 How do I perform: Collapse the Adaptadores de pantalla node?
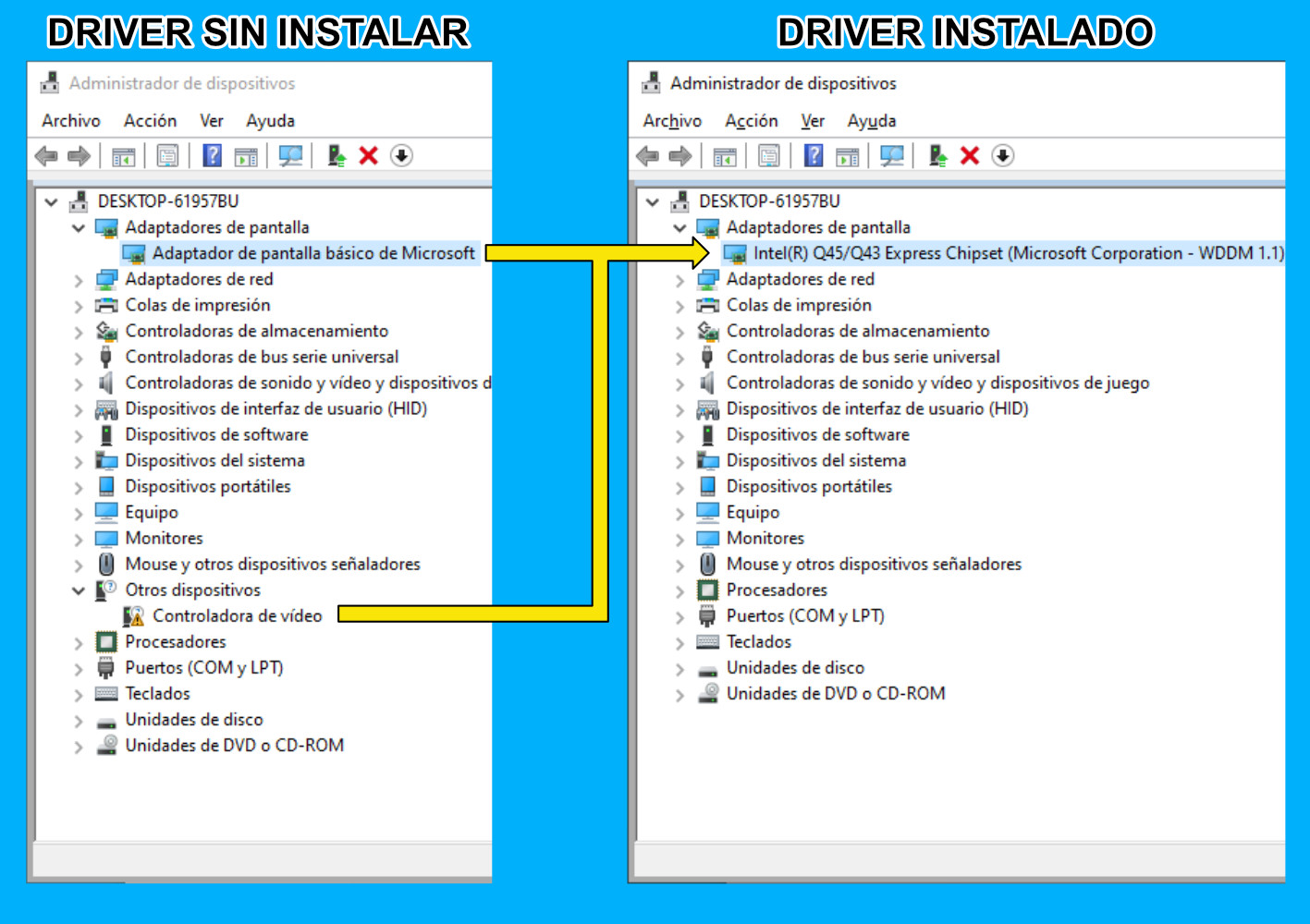(x=79, y=226)
